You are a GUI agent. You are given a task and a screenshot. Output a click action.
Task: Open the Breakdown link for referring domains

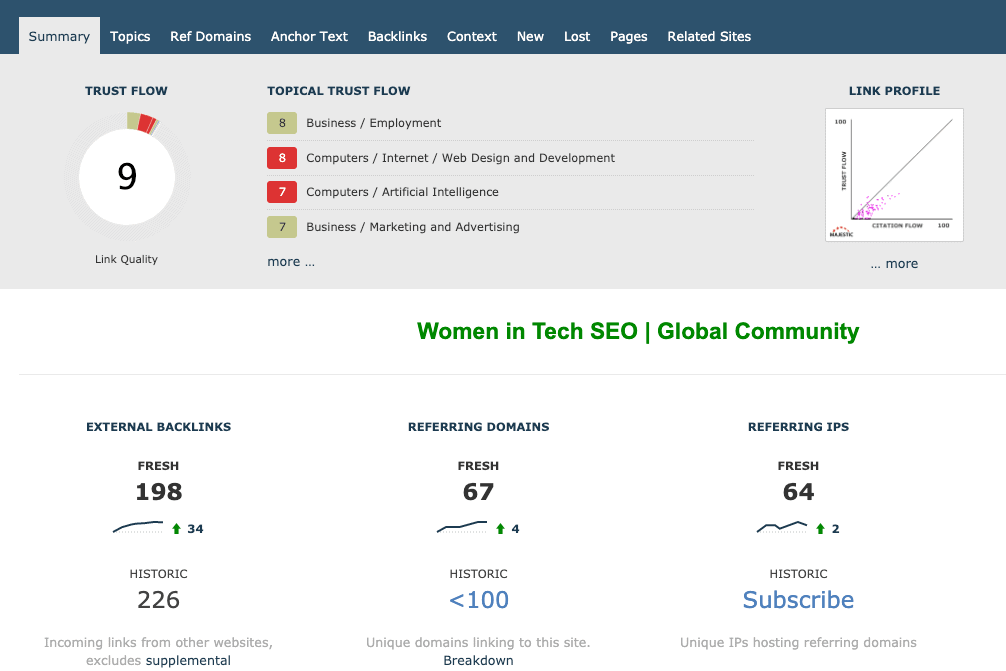pyautogui.click(x=478, y=660)
